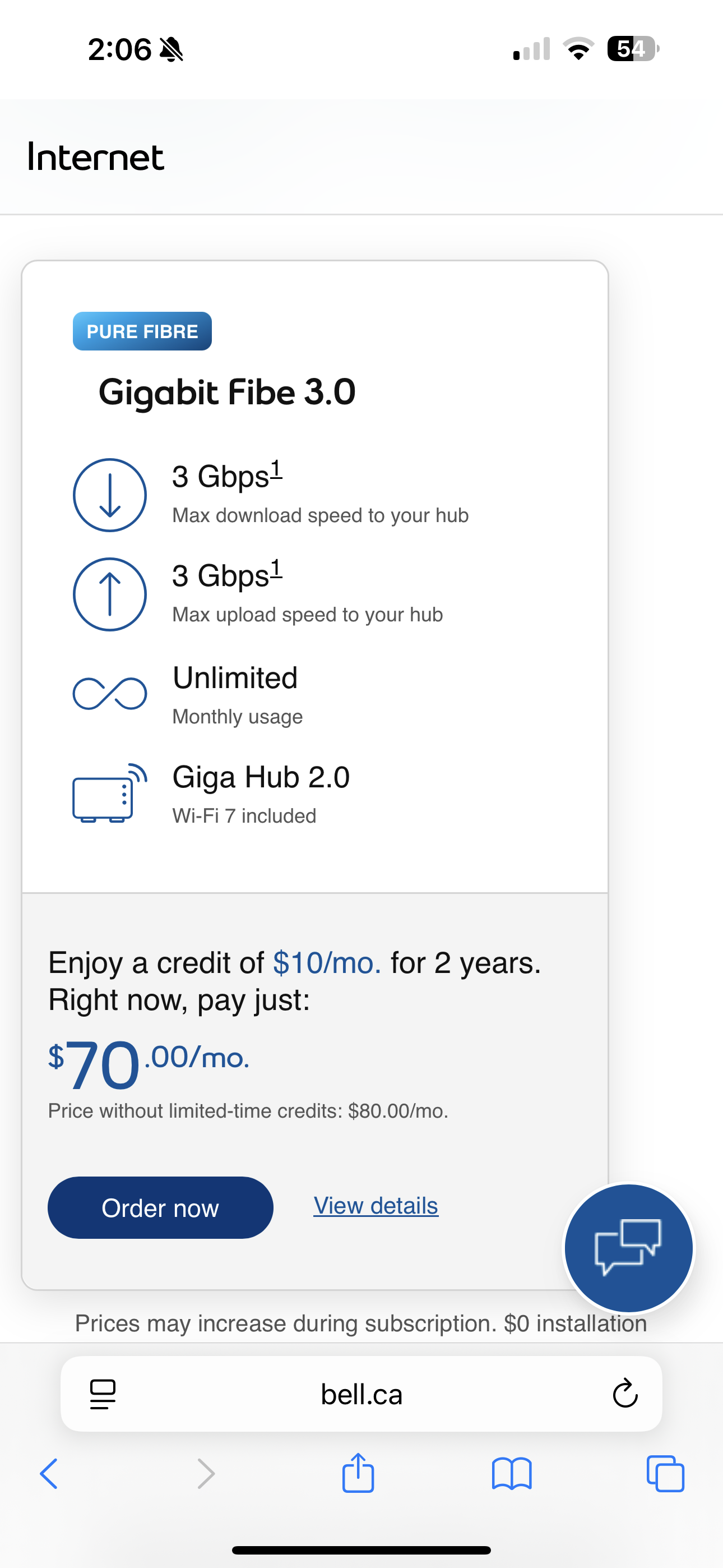Open Safari bookmarks book icon
Screen dimensions: 723x1568
point(512,1474)
